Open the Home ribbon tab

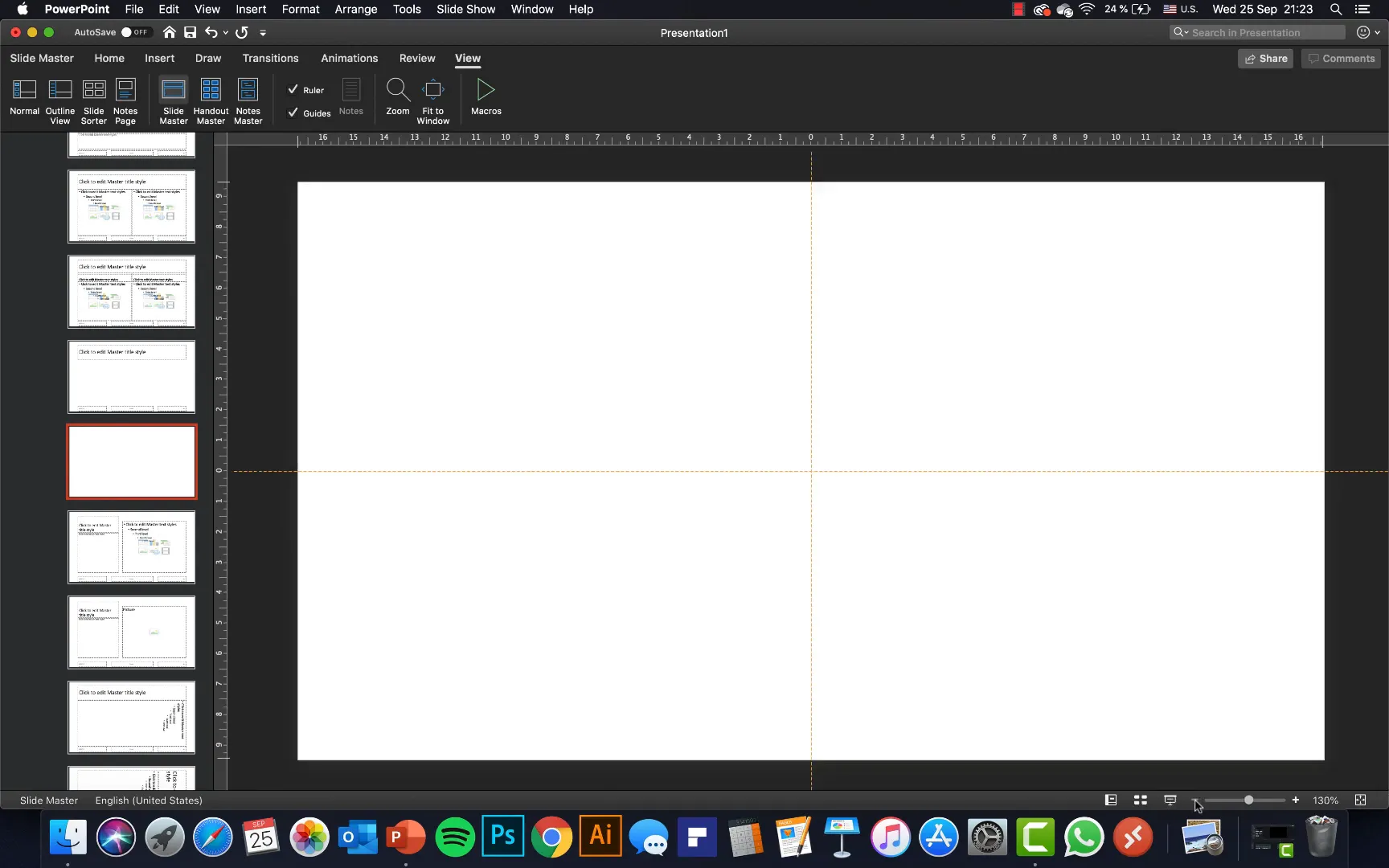coord(109,58)
